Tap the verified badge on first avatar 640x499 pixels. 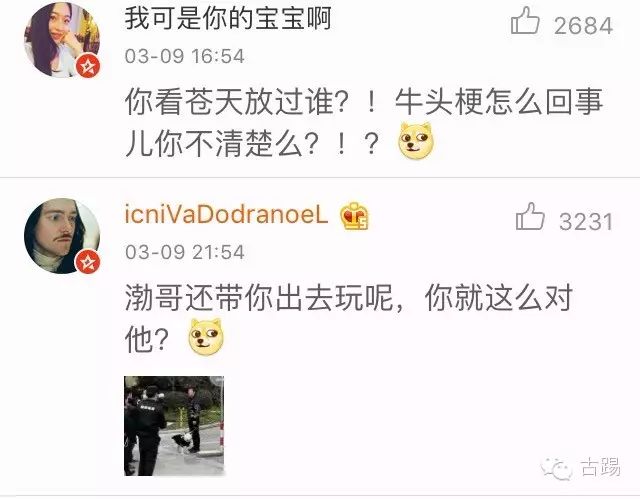pyautogui.click(x=88, y=66)
